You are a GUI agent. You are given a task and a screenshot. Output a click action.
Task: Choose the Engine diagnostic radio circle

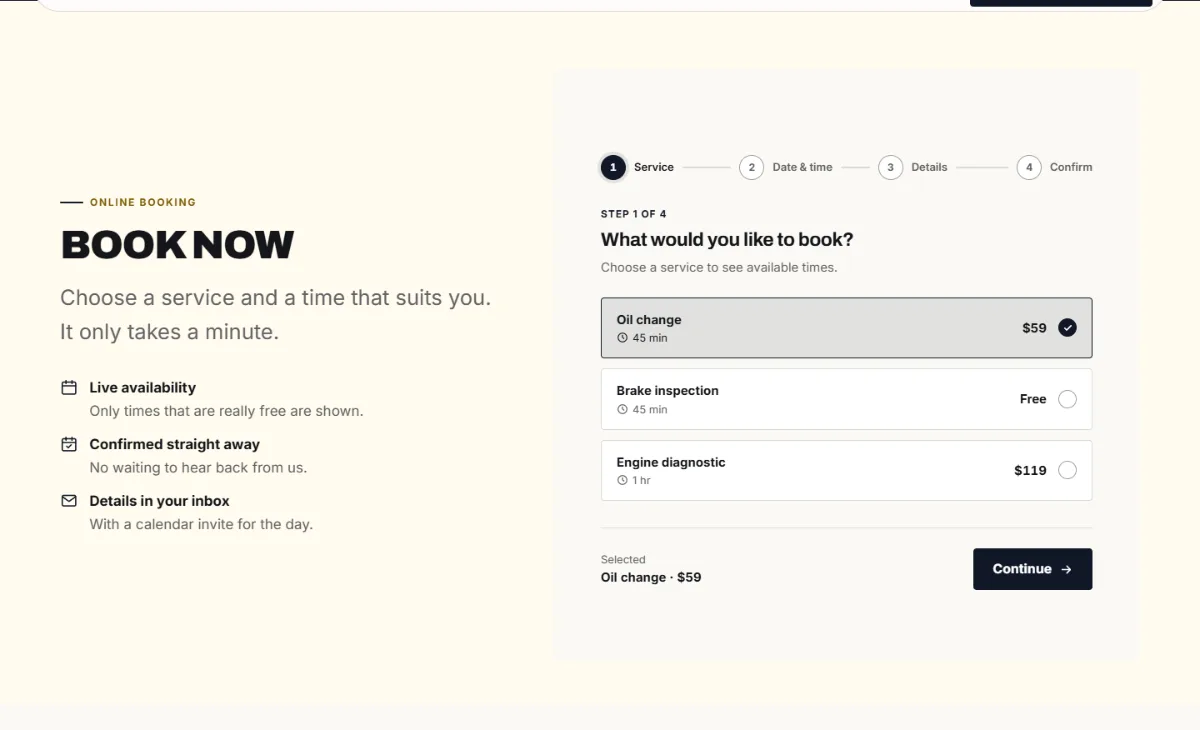pyautogui.click(x=1067, y=470)
